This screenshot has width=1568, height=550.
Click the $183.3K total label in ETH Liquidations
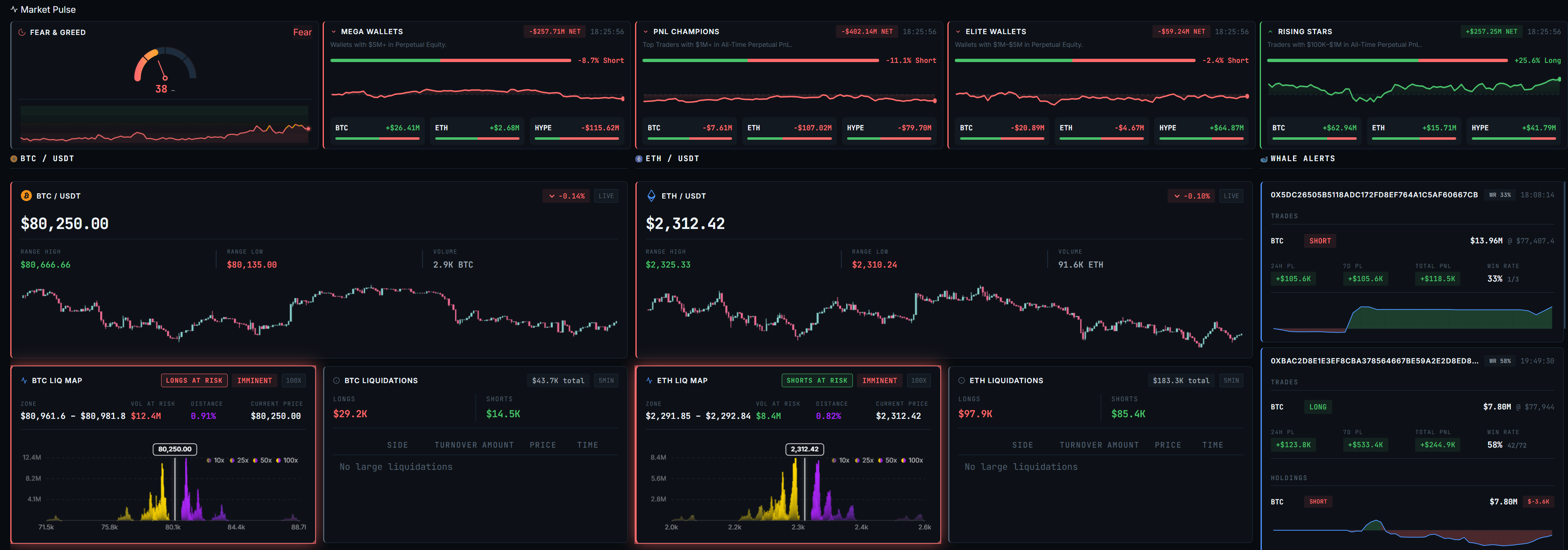(1181, 381)
